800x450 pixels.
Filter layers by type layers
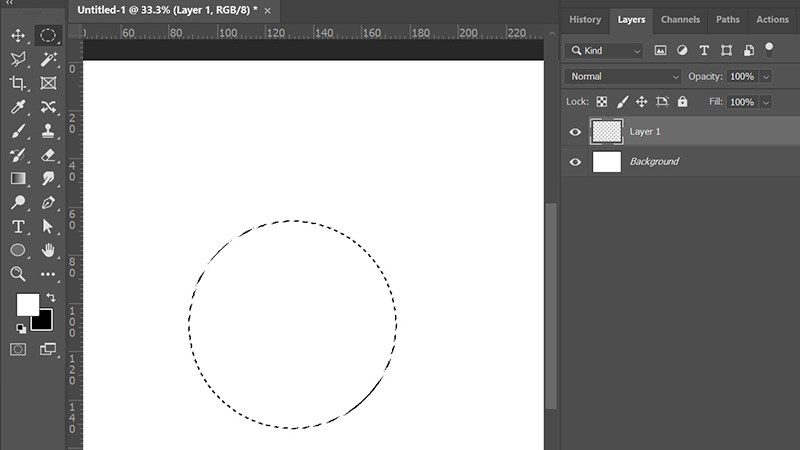pyautogui.click(x=704, y=50)
